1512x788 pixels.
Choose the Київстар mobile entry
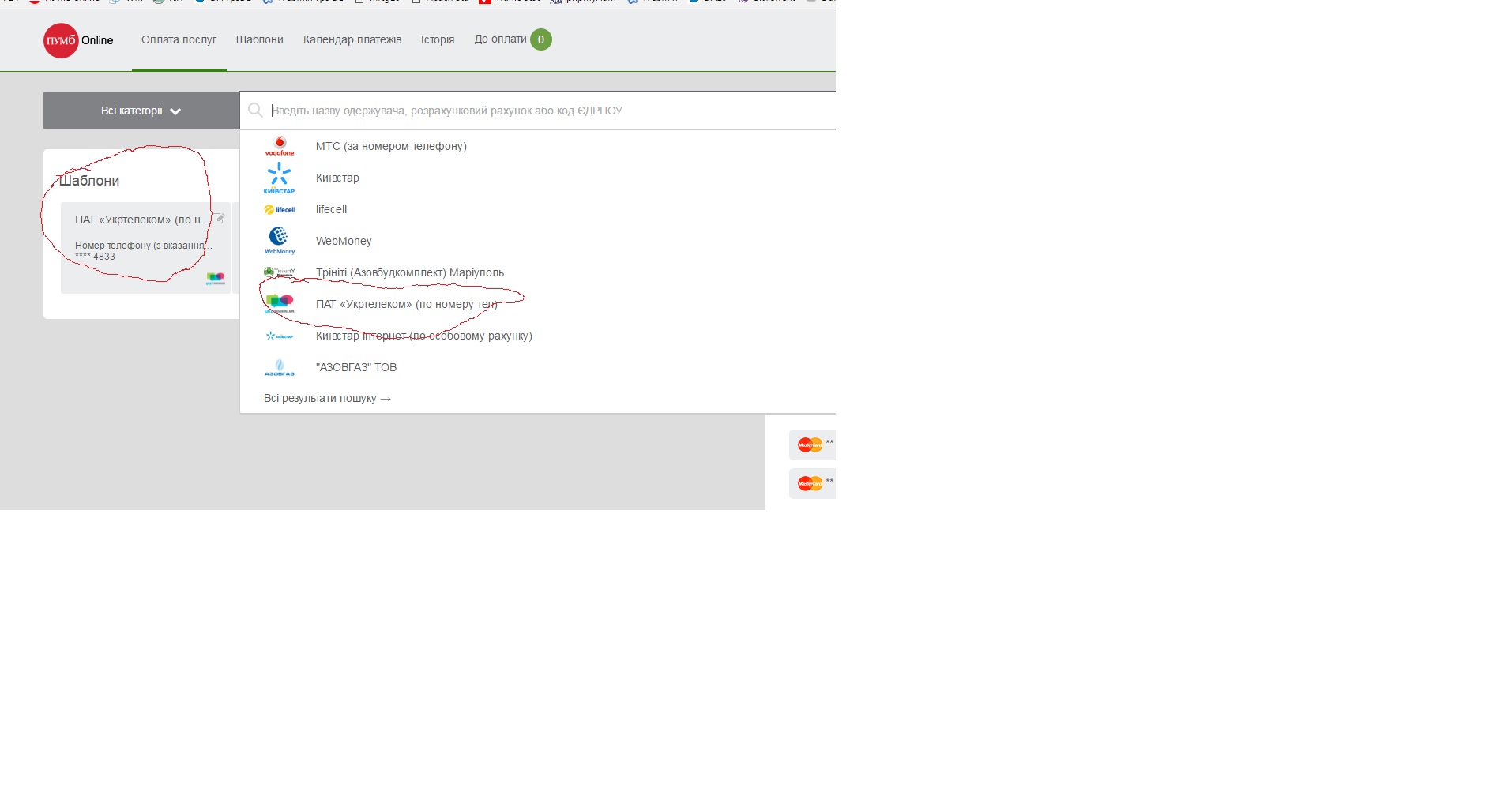pyautogui.click(x=337, y=178)
